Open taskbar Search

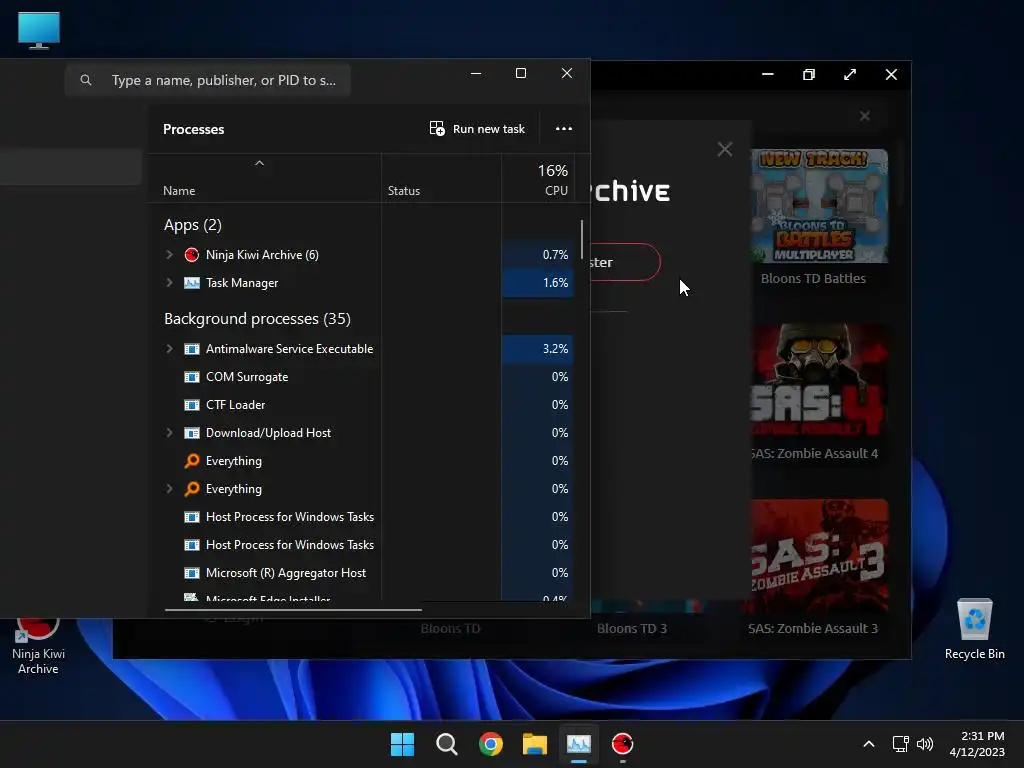click(447, 744)
